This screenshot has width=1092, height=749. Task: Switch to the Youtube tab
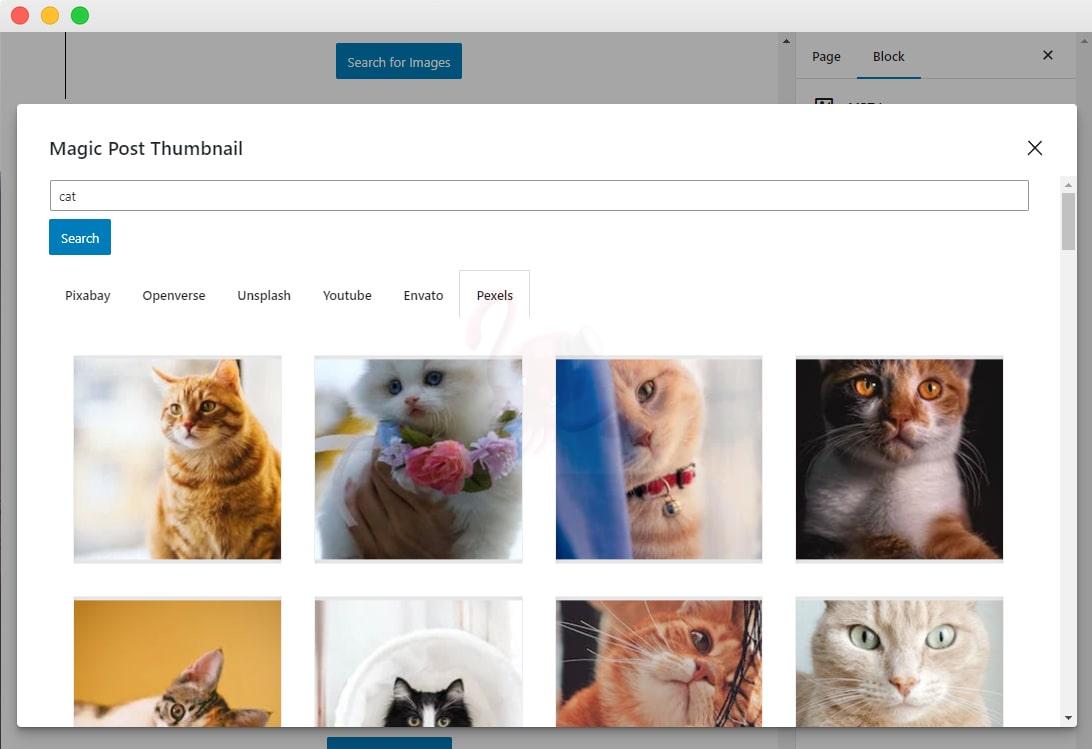coord(347,295)
